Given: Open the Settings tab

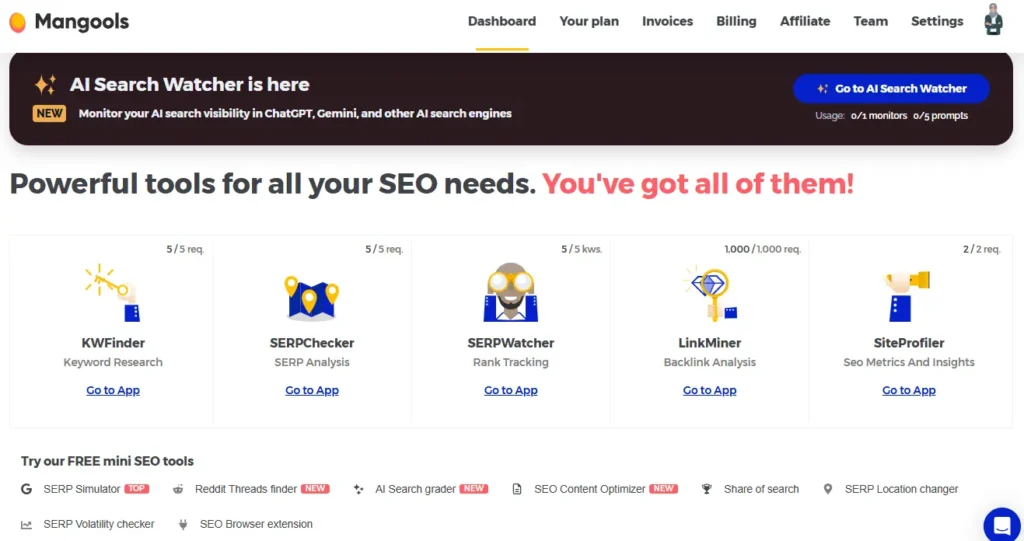Looking at the screenshot, I should 937,22.
